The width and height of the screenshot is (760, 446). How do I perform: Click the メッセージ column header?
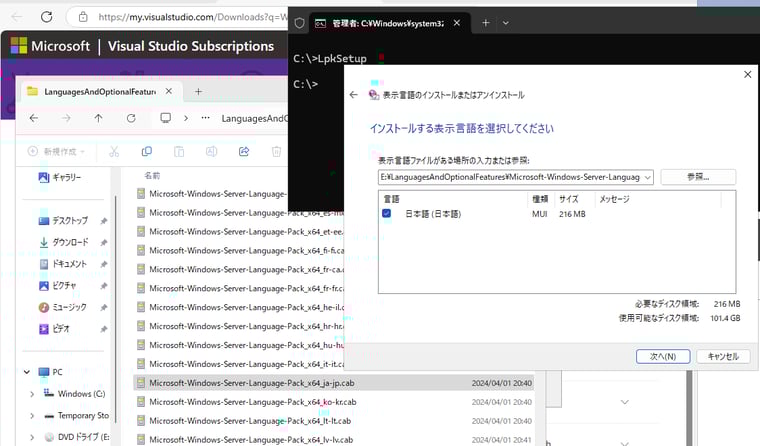(614, 199)
